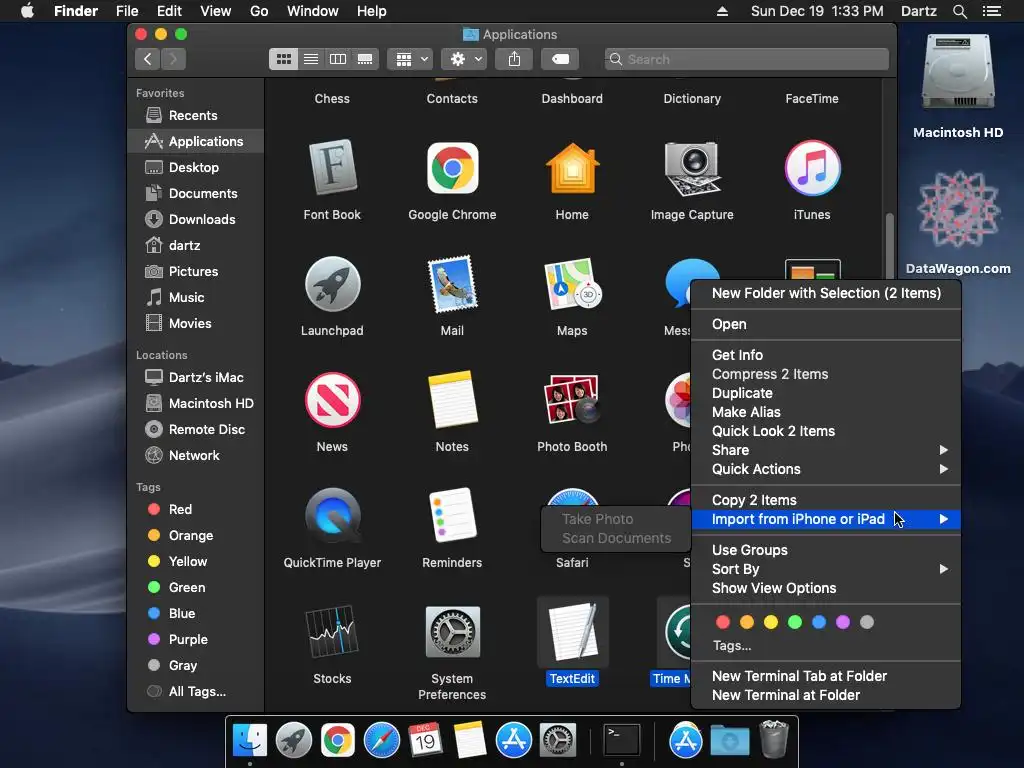Switch to column view in toolbar
Screen dimensions: 1024x768
coord(338,59)
